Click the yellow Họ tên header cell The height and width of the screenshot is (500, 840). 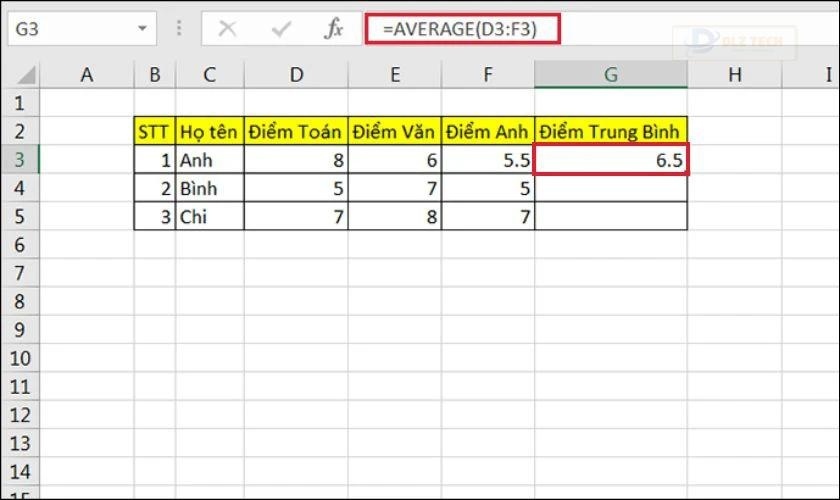click(x=210, y=131)
